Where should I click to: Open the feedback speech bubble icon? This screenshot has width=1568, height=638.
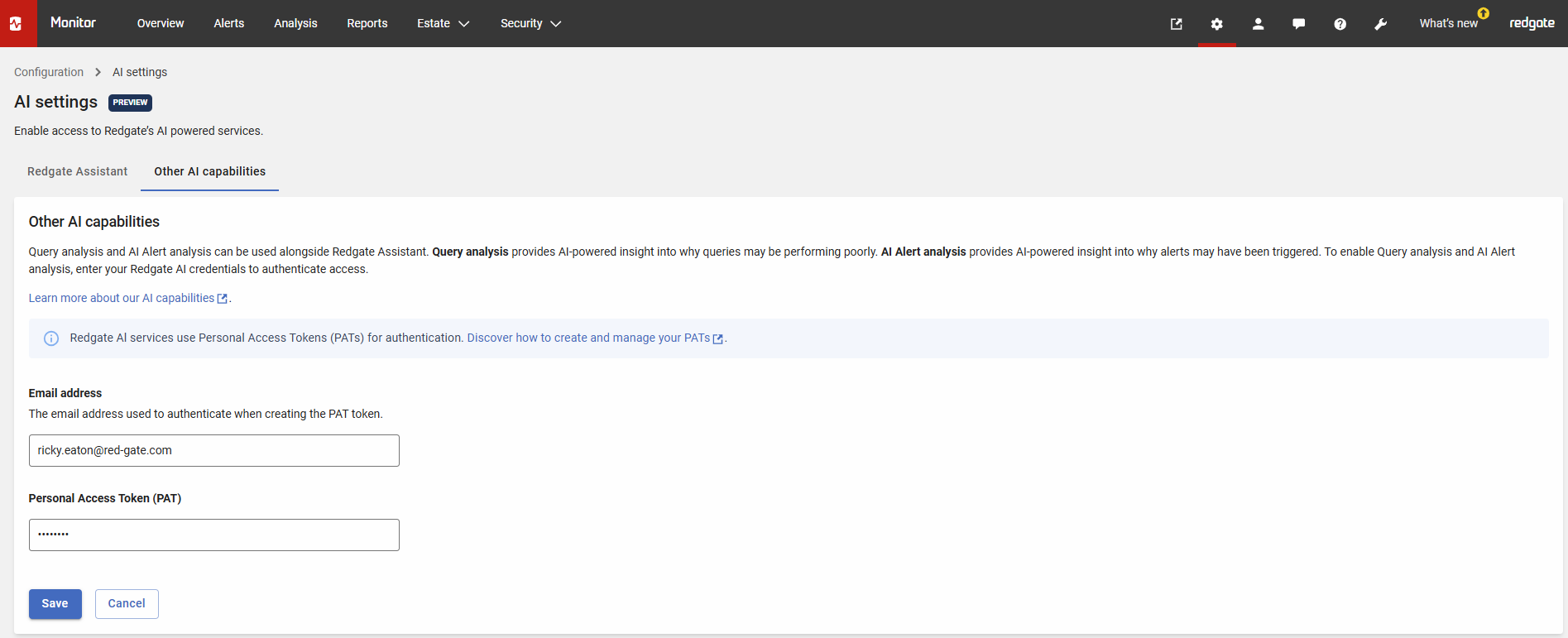(x=1299, y=24)
